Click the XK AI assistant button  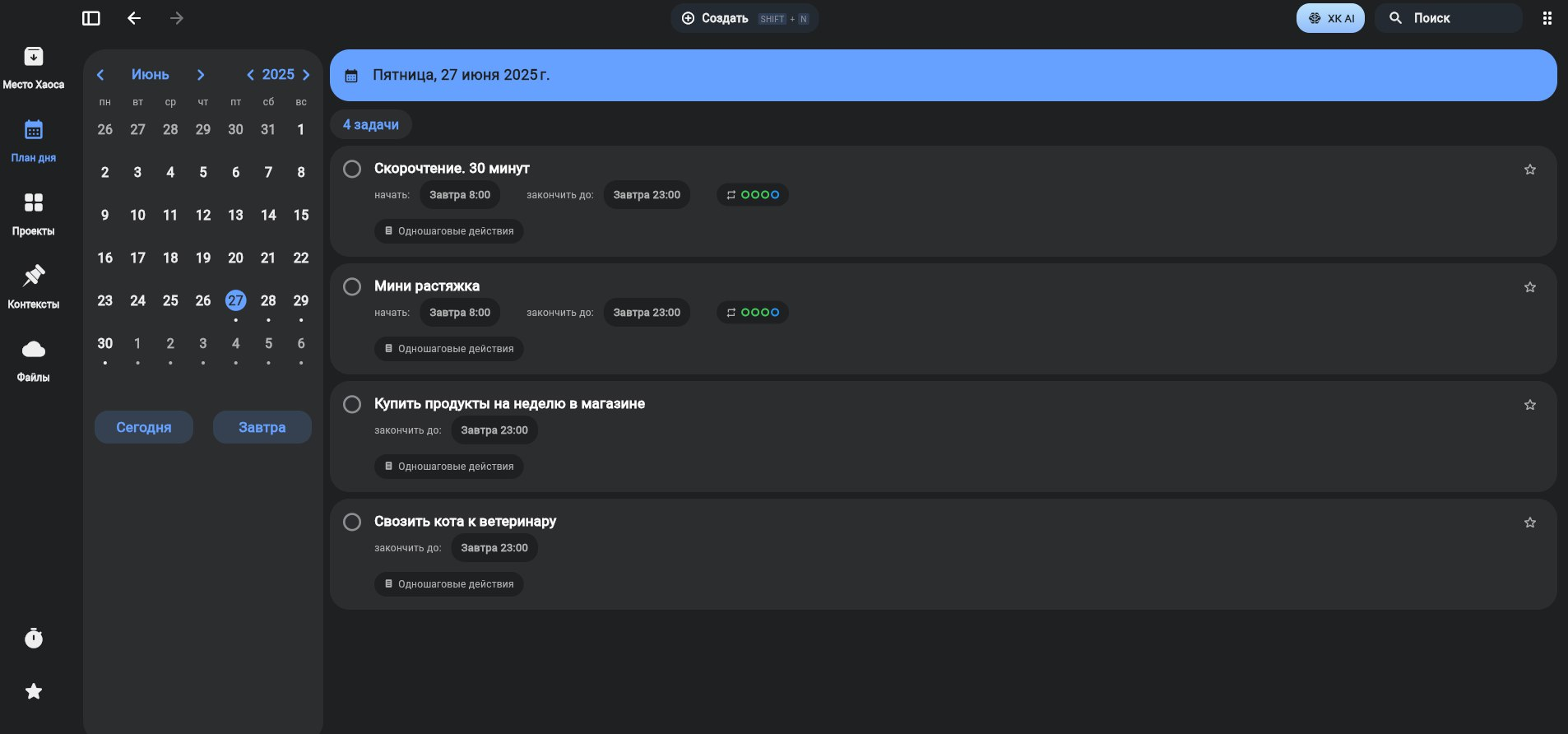(x=1329, y=18)
